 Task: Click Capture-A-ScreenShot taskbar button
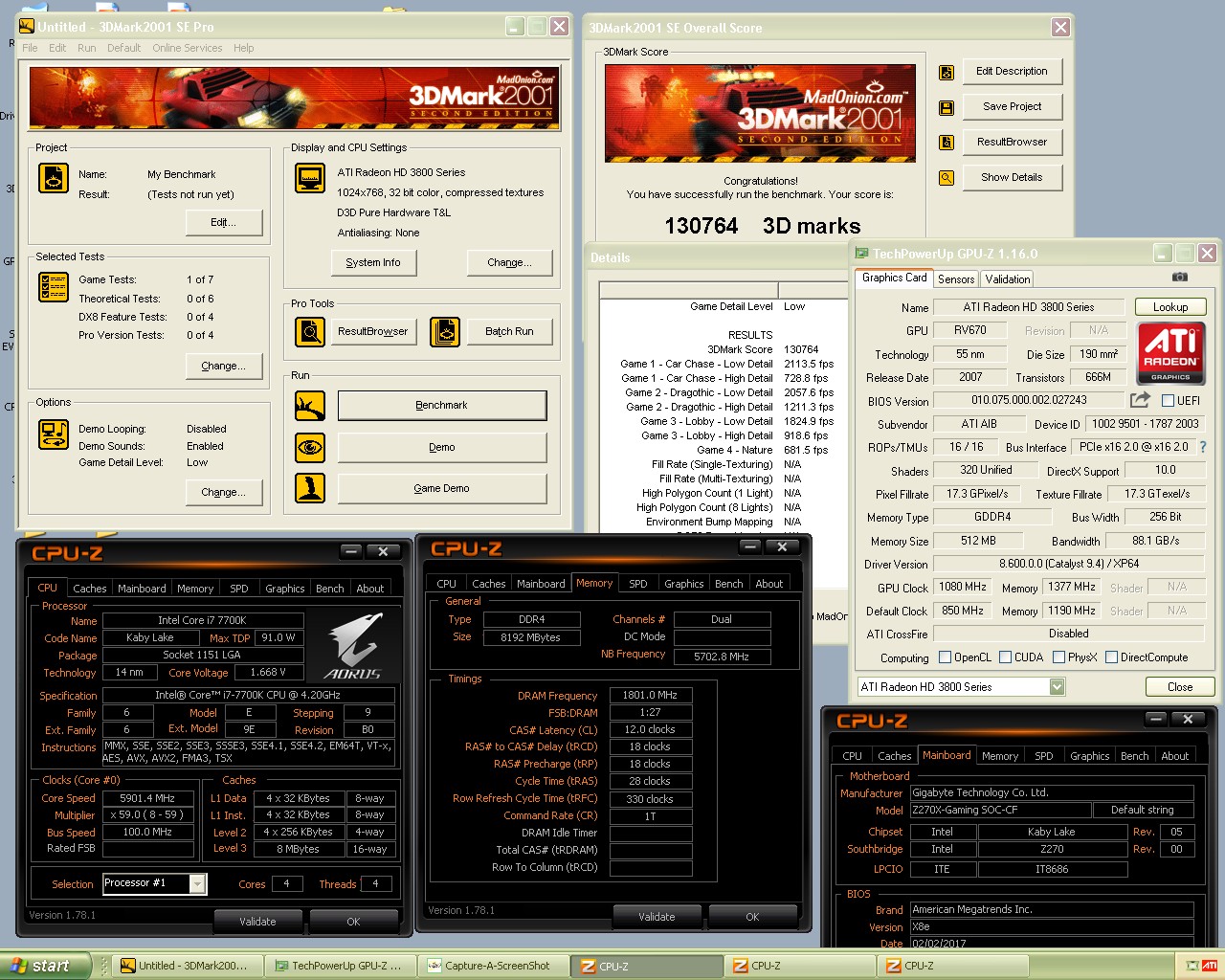(494, 966)
